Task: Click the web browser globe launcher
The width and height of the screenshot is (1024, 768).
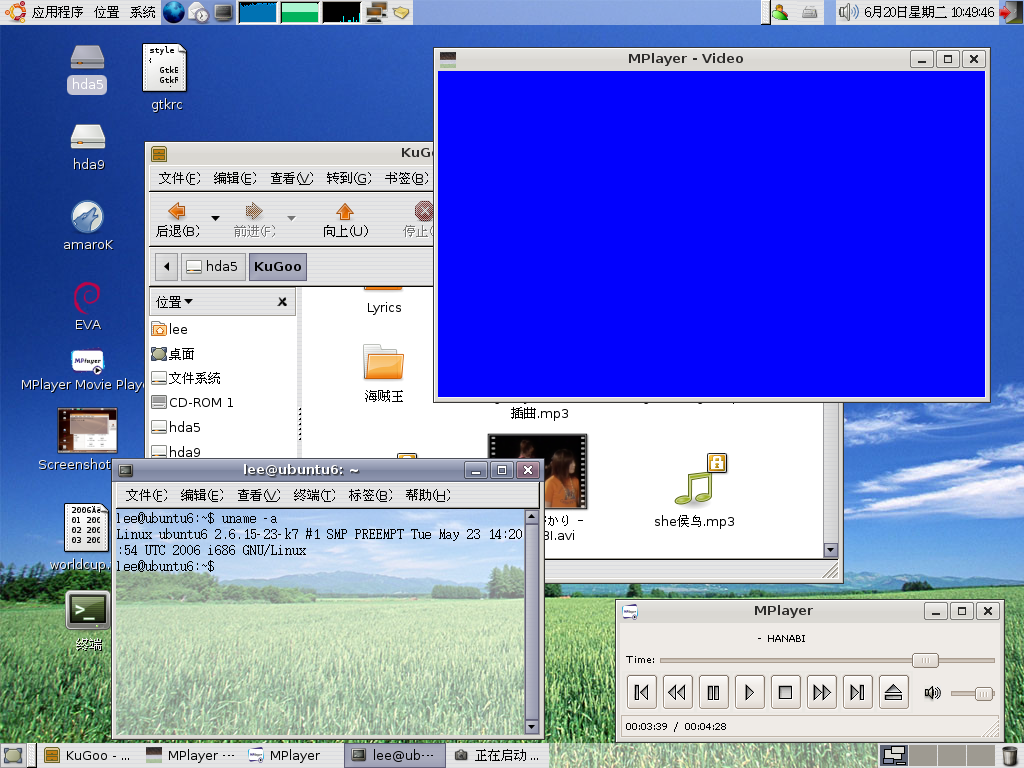Action: pyautogui.click(x=173, y=12)
